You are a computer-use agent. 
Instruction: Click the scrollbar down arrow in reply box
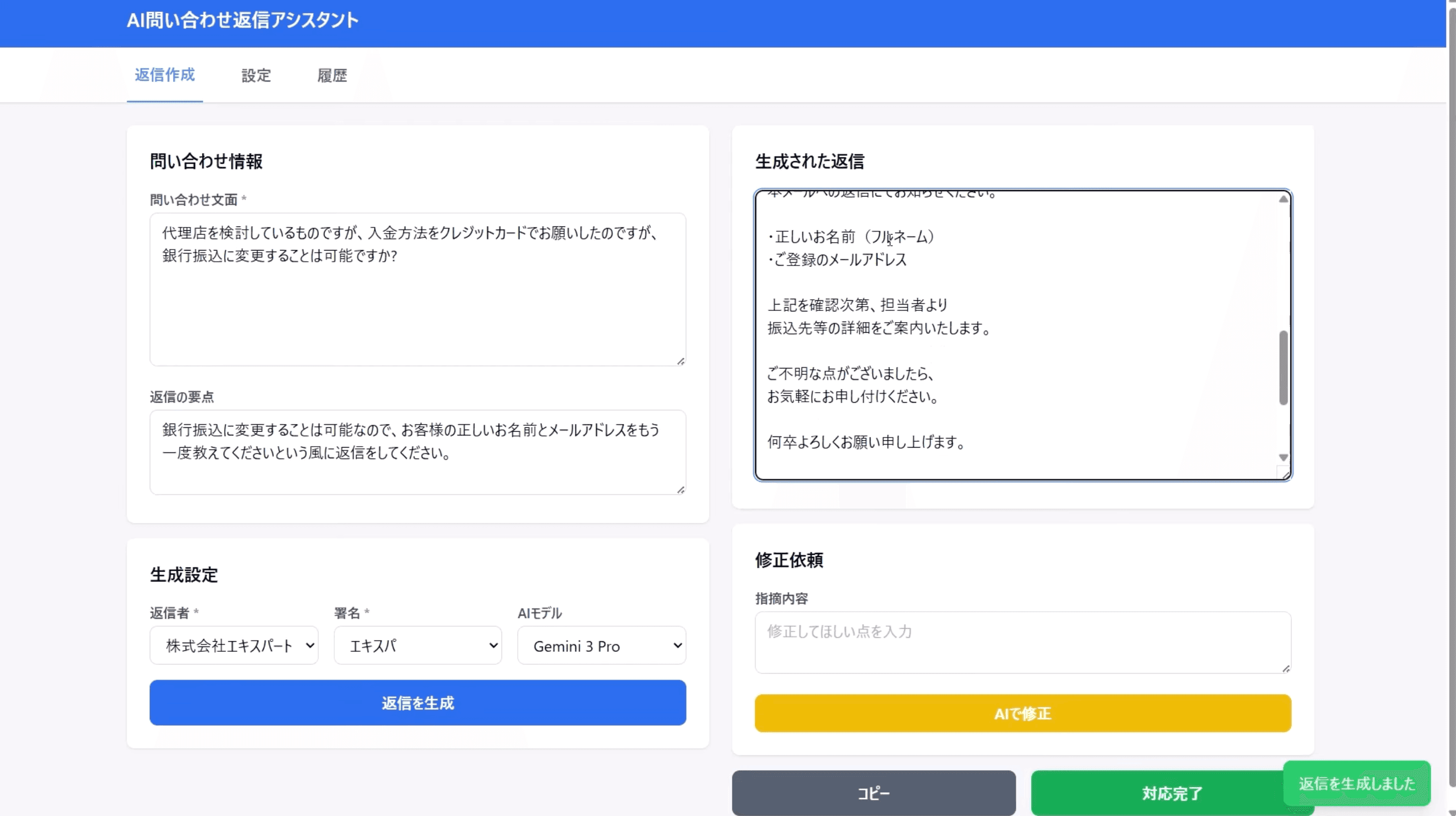[x=1283, y=457]
